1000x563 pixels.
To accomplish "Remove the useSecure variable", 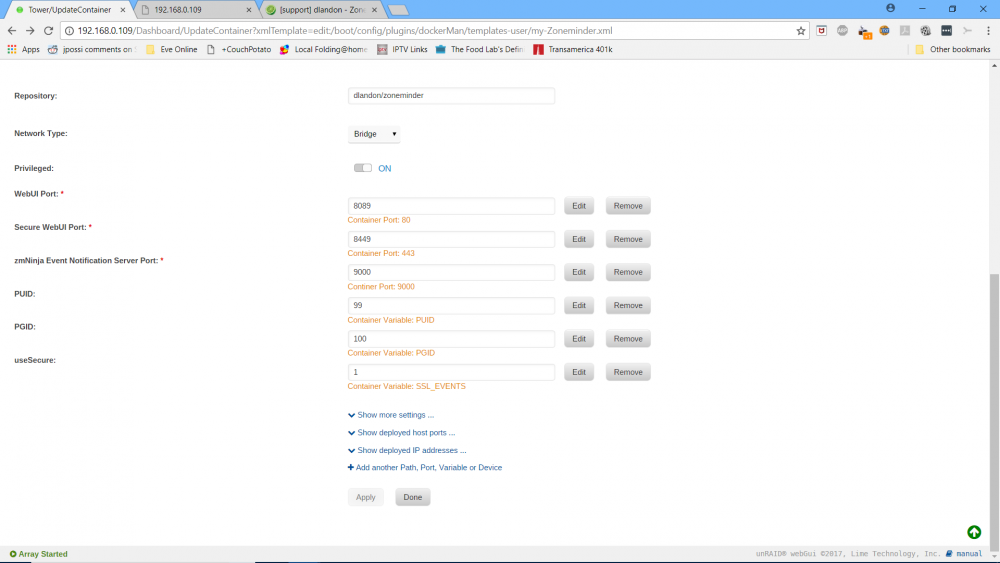I will (628, 372).
